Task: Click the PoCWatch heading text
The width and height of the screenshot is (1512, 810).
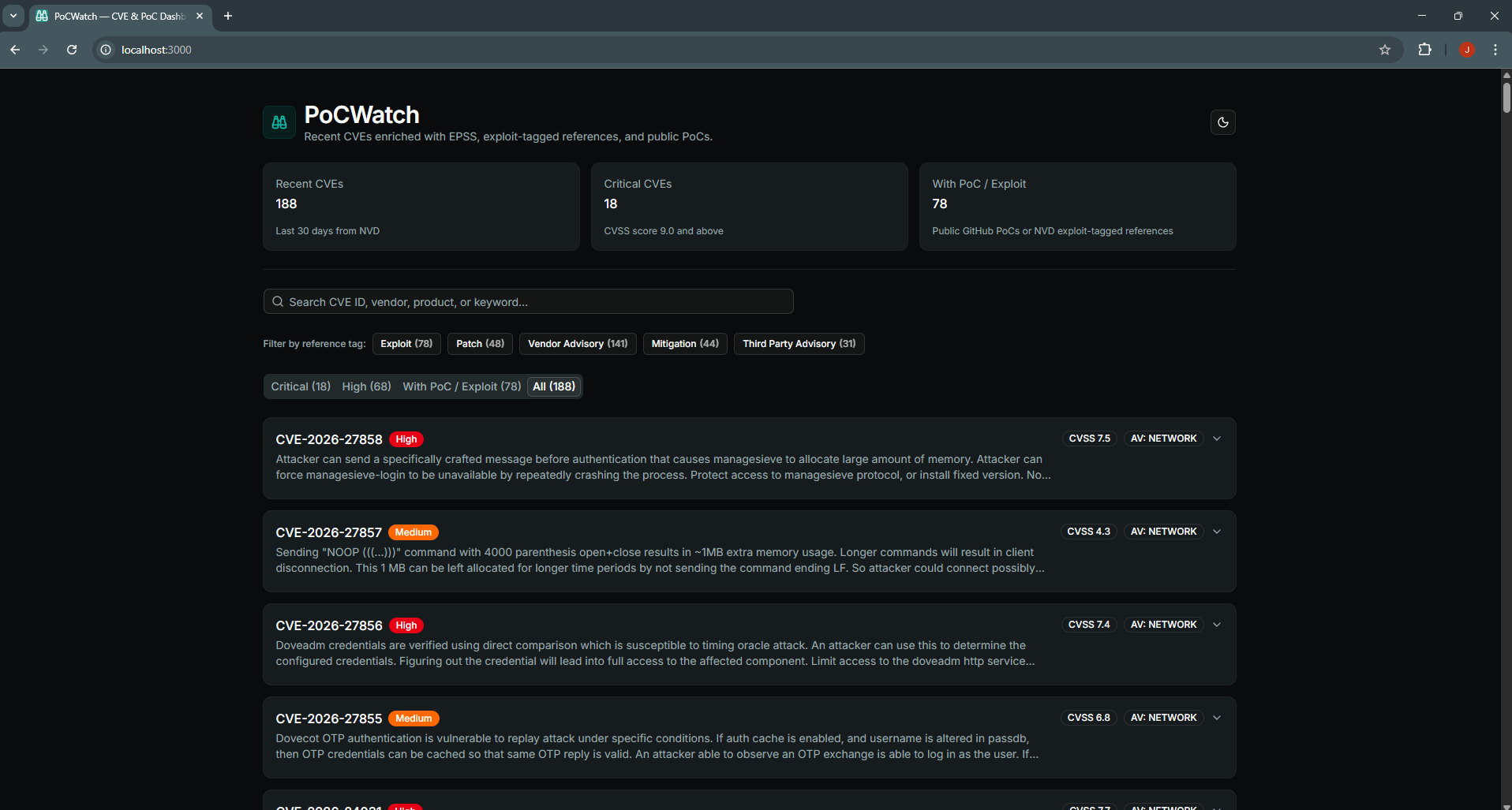Action: coord(362,115)
